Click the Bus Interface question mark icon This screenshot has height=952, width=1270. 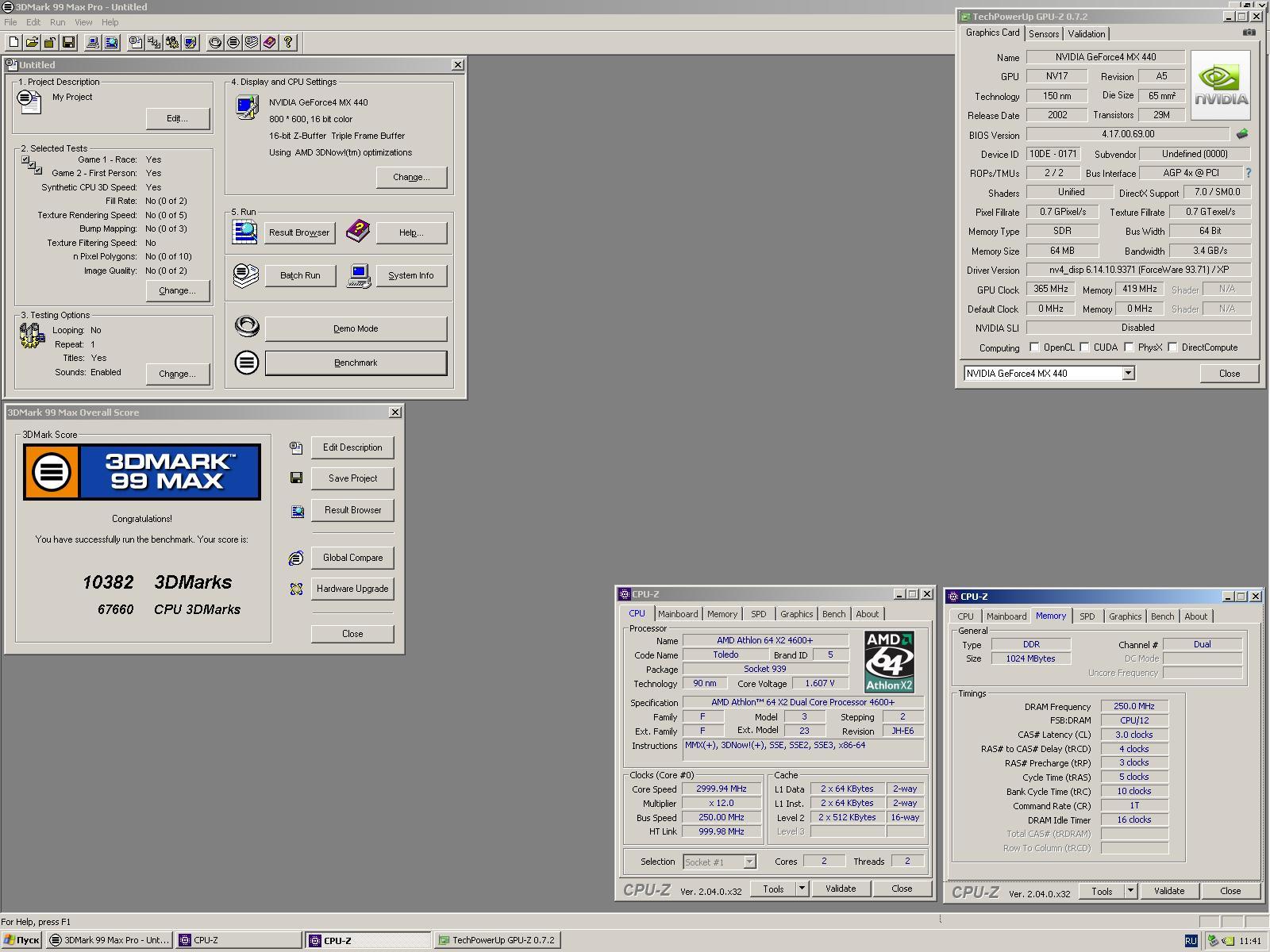1249,173
